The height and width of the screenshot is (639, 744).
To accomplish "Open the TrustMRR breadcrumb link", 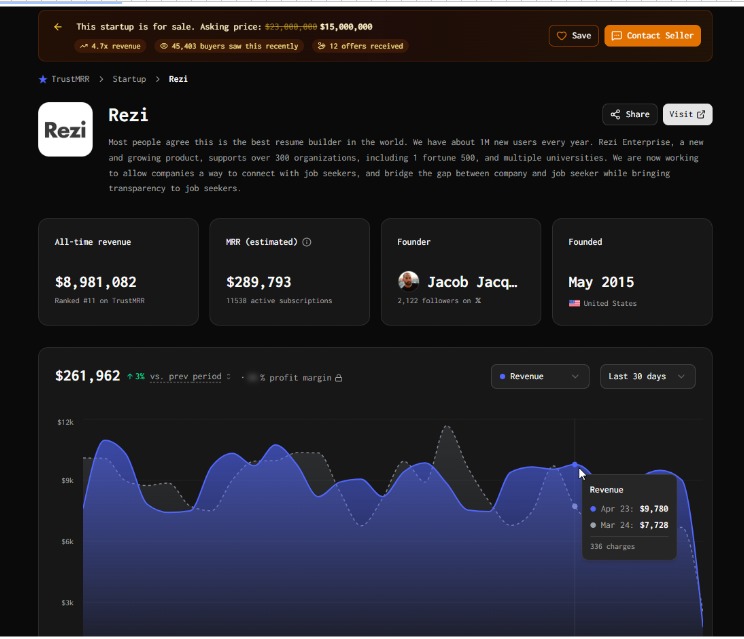I will click(70, 79).
